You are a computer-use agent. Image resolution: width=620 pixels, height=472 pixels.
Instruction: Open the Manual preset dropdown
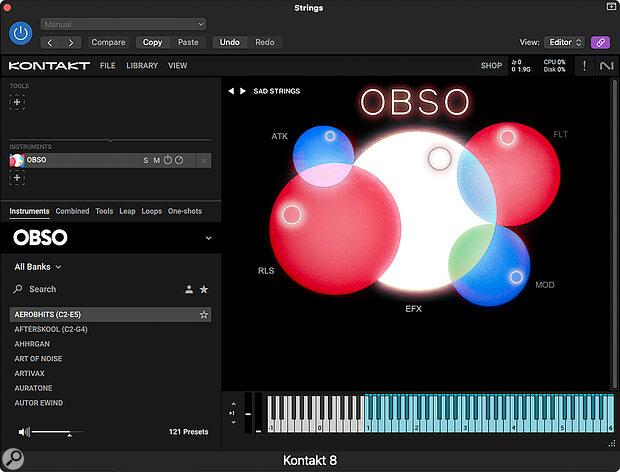(x=123, y=23)
